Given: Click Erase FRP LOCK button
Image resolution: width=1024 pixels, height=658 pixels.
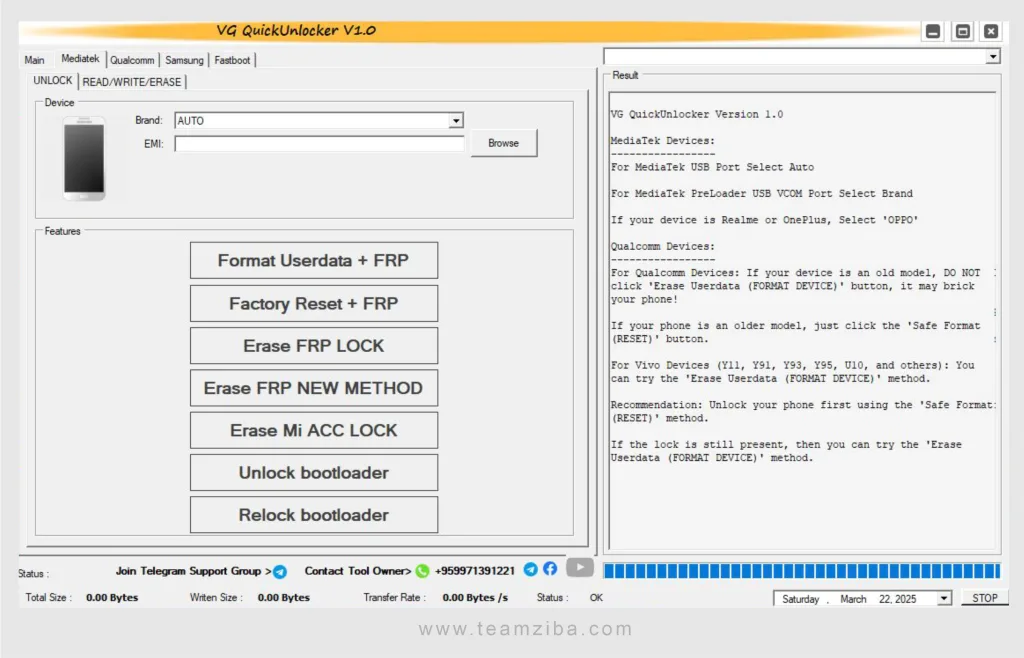Looking at the screenshot, I should 313,345.
